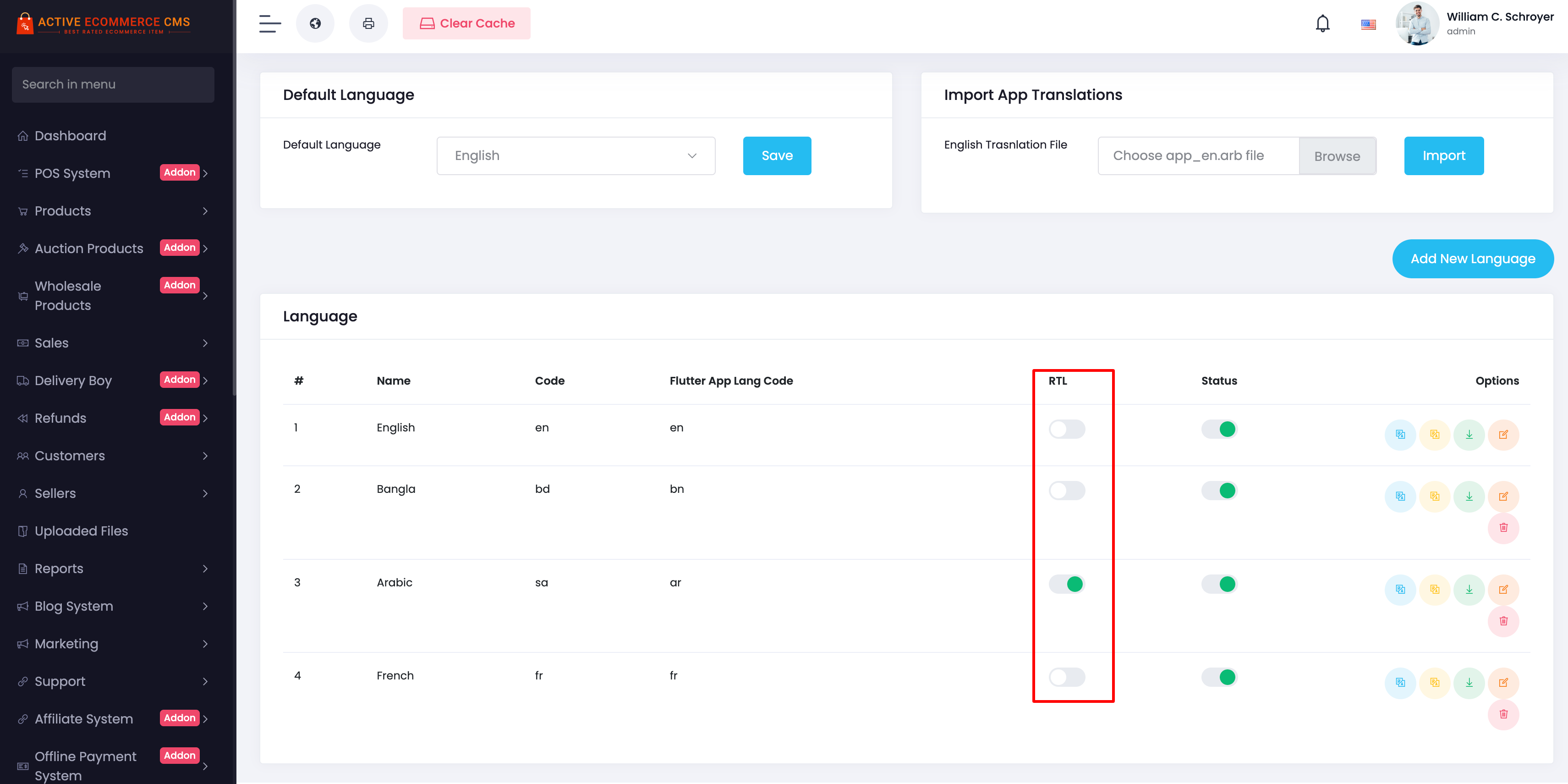Click the blue translation icon for Arabic
The image size is (1568, 784).
point(1400,589)
